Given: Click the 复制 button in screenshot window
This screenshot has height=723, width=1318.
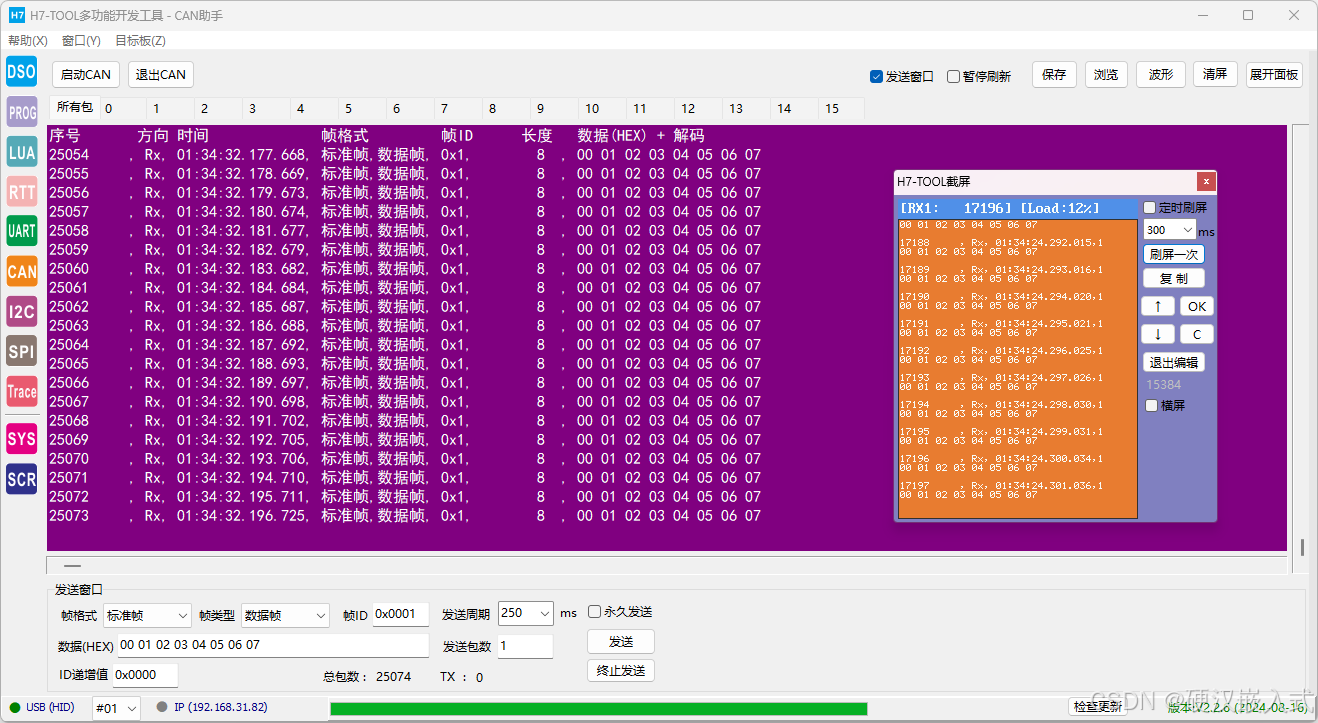Looking at the screenshot, I should pos(1174,278).
